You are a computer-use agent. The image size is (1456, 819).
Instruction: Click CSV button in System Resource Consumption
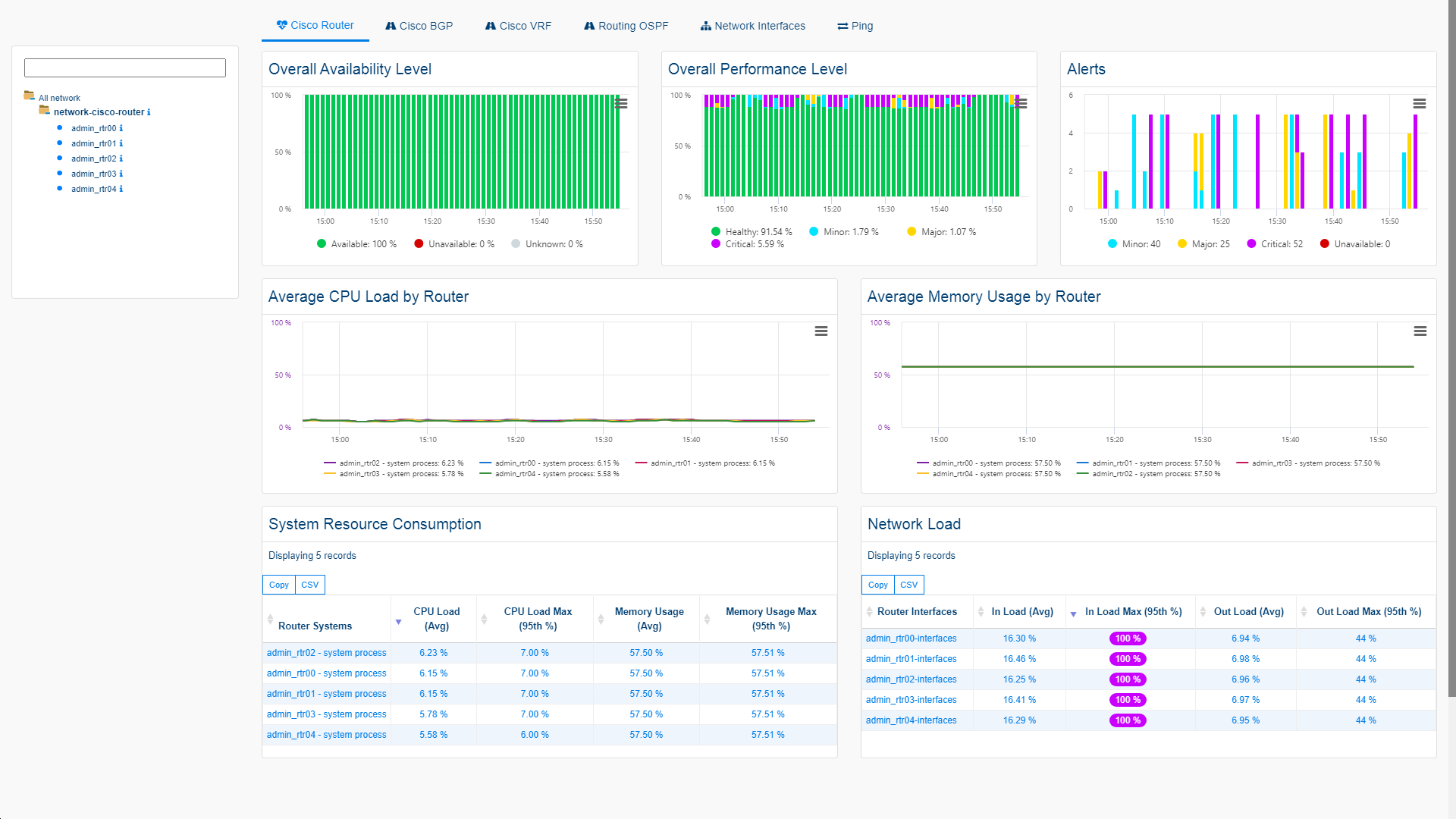click(309, 585)
